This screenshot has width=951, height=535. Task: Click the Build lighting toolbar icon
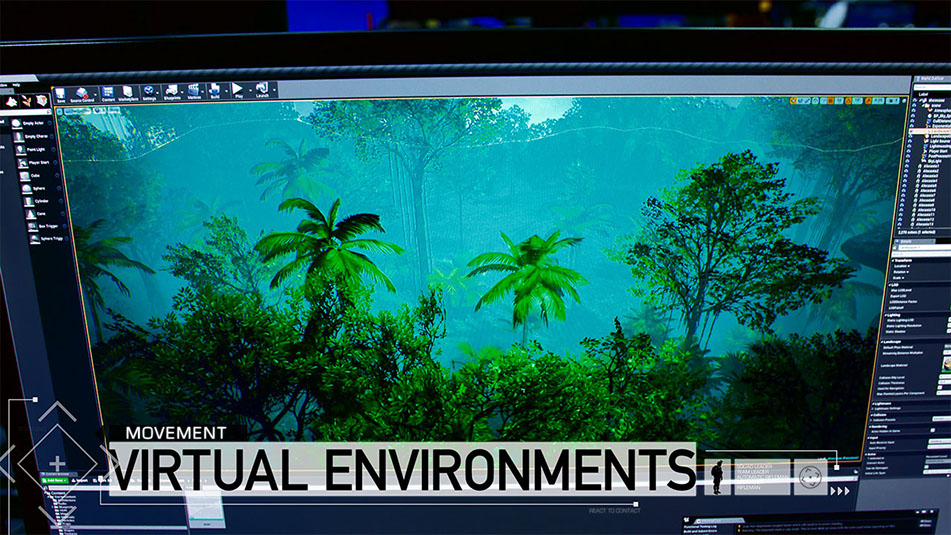point(214,91)
